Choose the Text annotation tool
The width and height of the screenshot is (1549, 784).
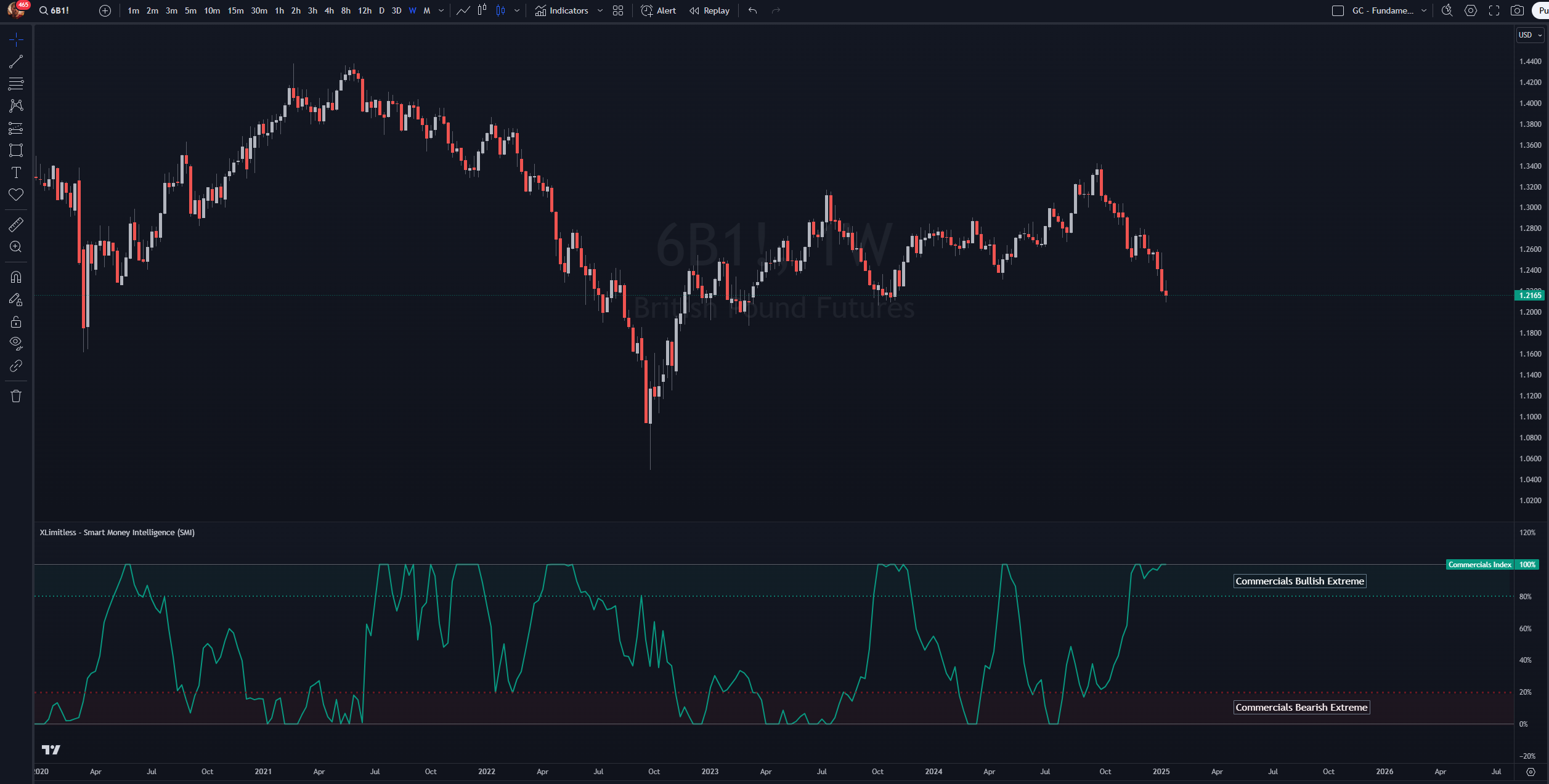click(16, 172)
